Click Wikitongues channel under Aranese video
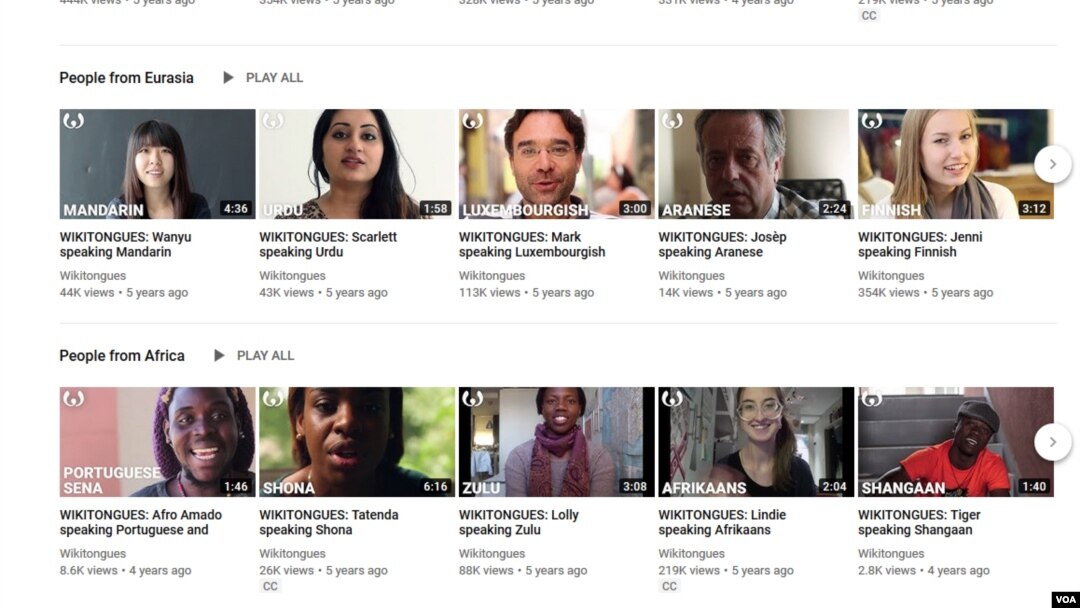The height and width of the screenshot is (608, 1080). pos(691,275)
